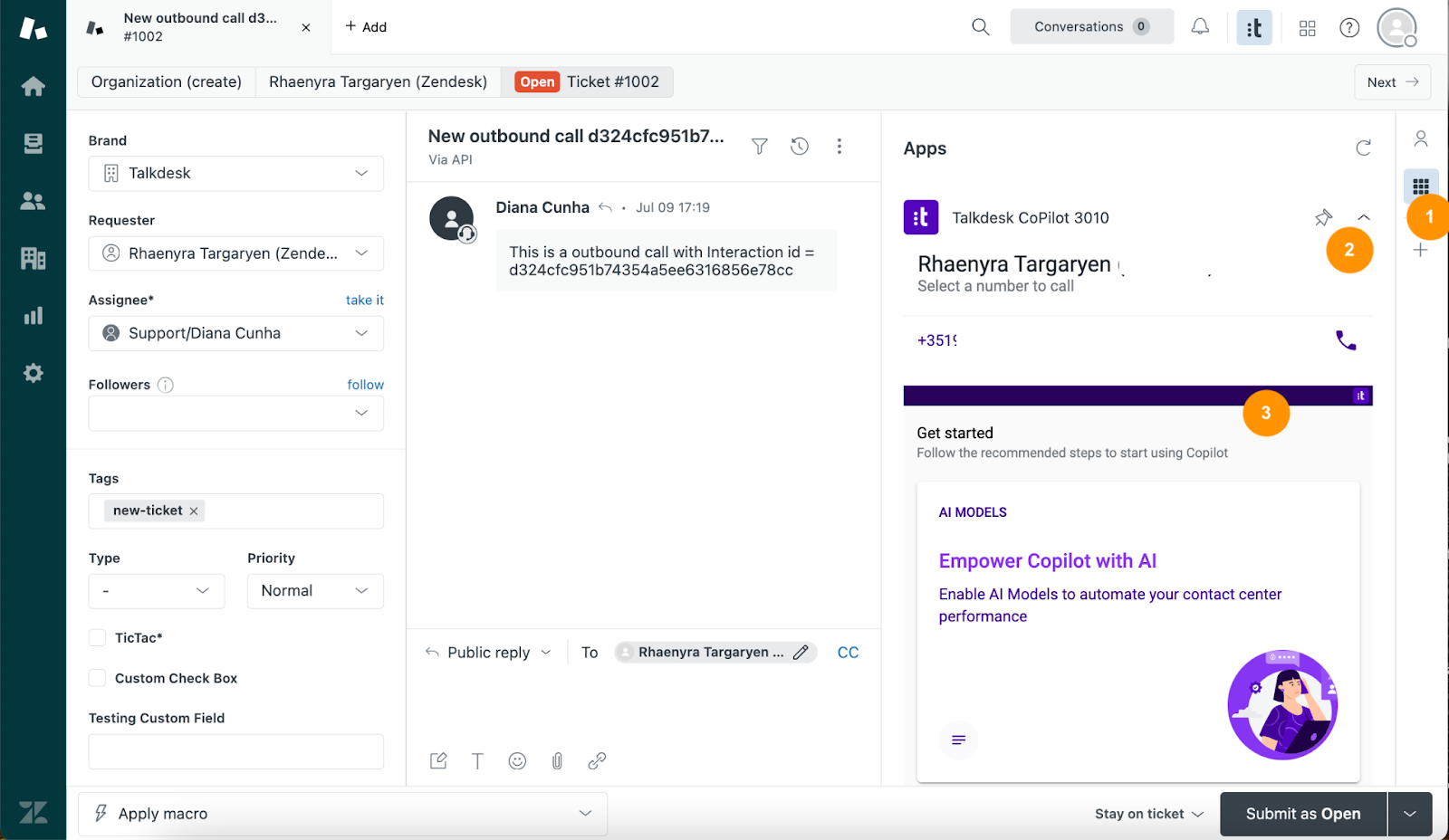Click the conversation filter funnel icon

(x=760, y=146)
